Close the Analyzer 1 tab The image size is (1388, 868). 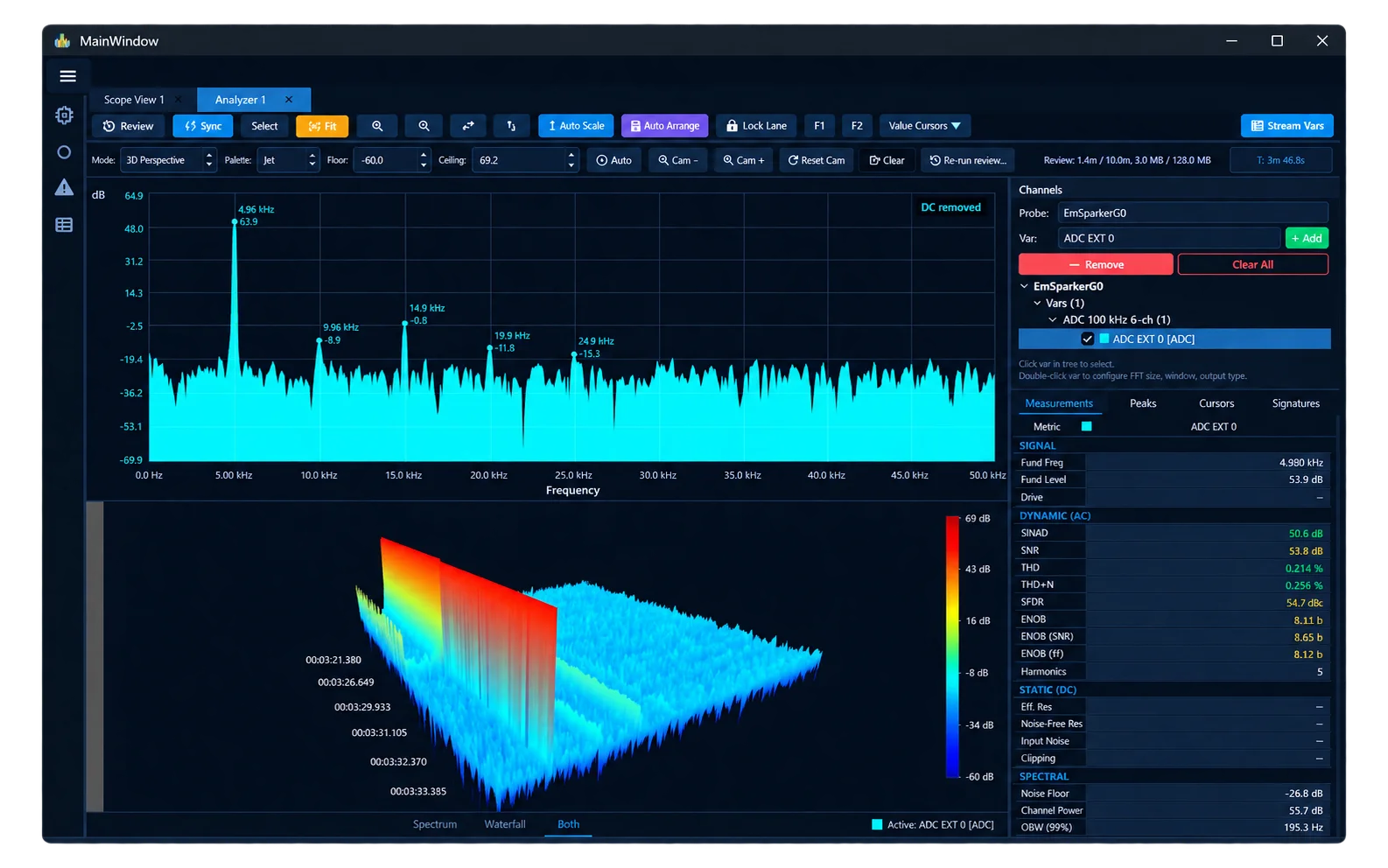289,100
